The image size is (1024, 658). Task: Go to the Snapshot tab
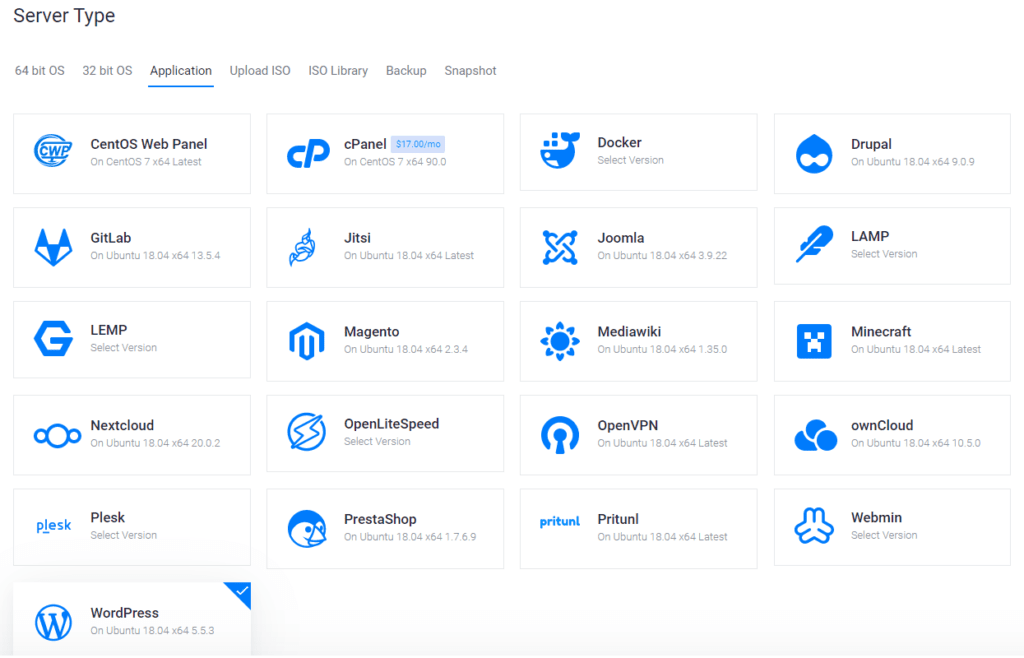[470, 71]
